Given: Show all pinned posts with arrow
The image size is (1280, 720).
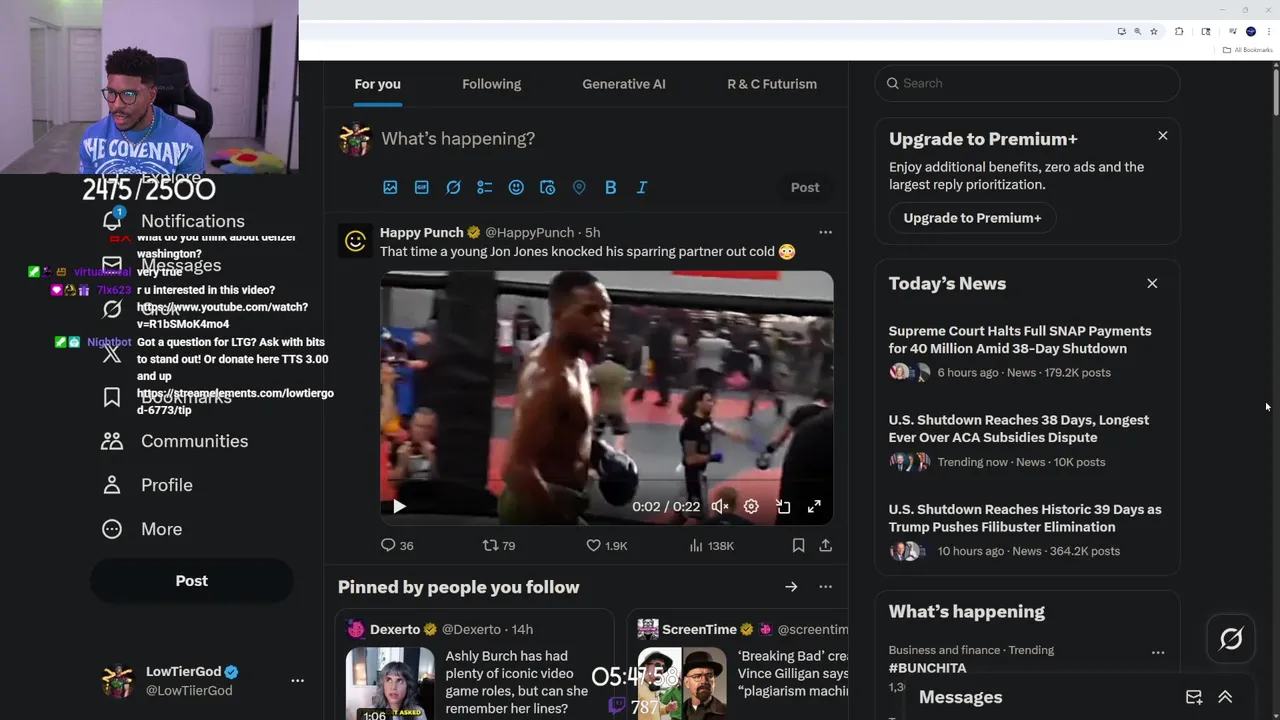Looking at the screenshot, I should pyautogui.click(x=791, y=587).
